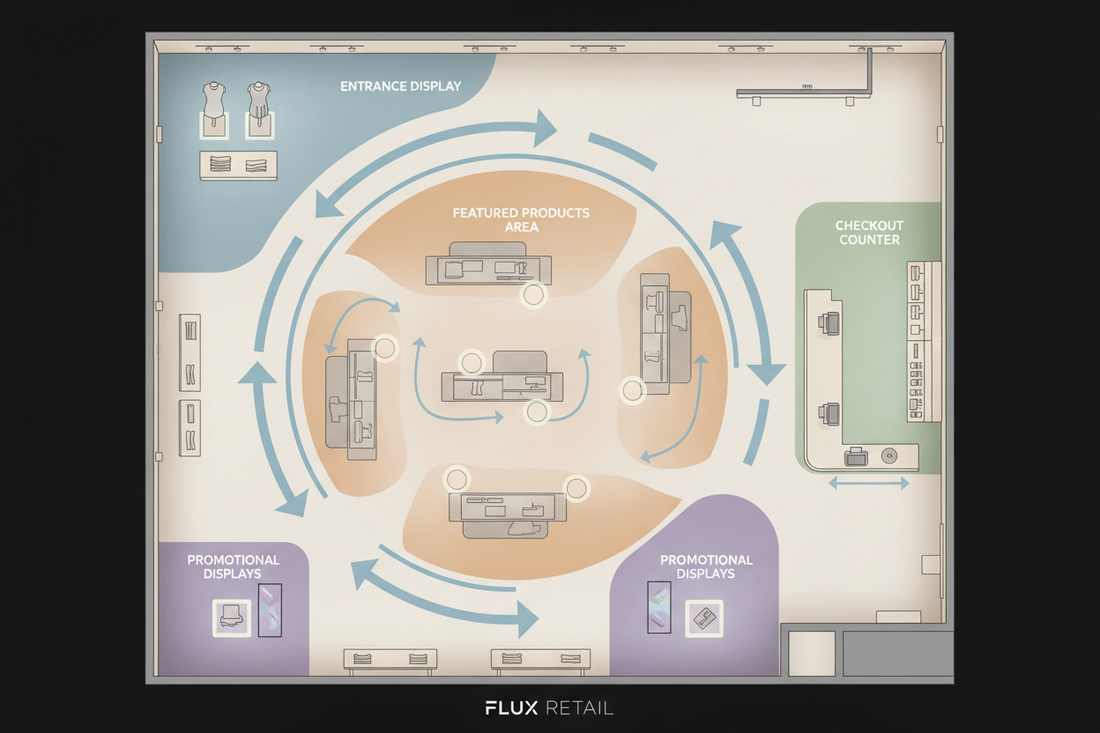
Task: Click the hotspot at the center table's lower-right
Action: click(537, 412)
